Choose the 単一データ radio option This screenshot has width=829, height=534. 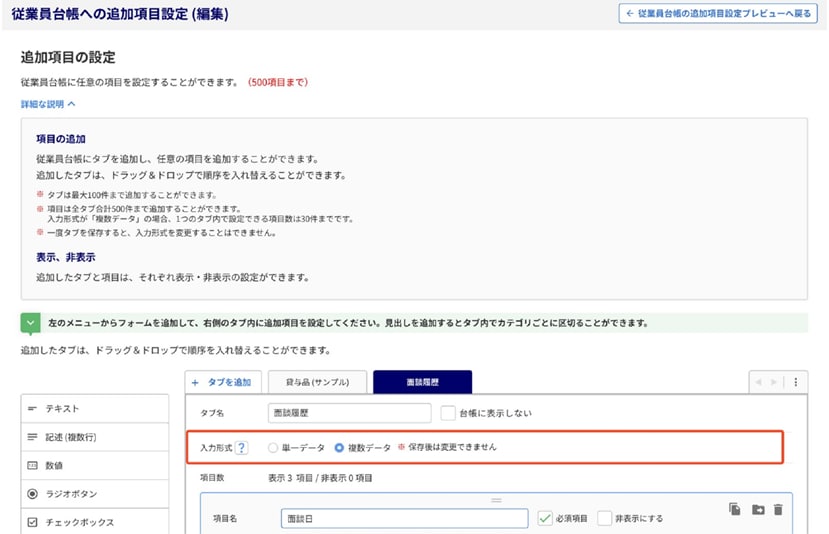coord(273,448)
